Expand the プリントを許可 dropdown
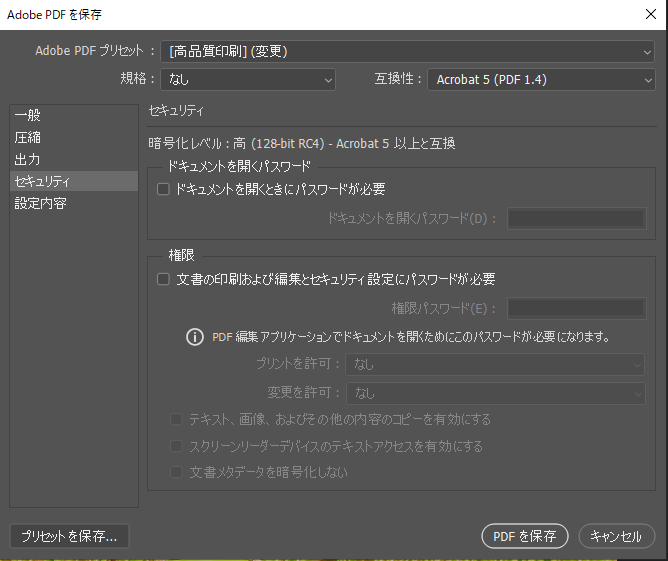The height and width of the screenshot is (561, 668). click(495, 365)
